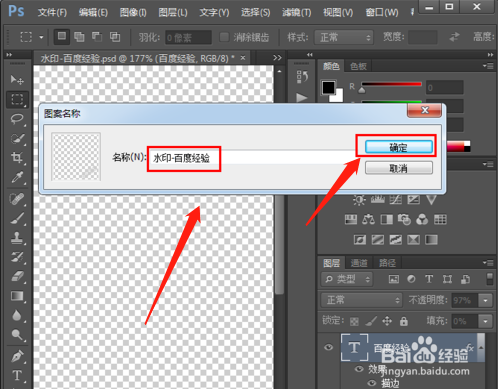Screen dimensions: 498x389
Task: Filter layers by type layer icon
Action: click(429, 279)
